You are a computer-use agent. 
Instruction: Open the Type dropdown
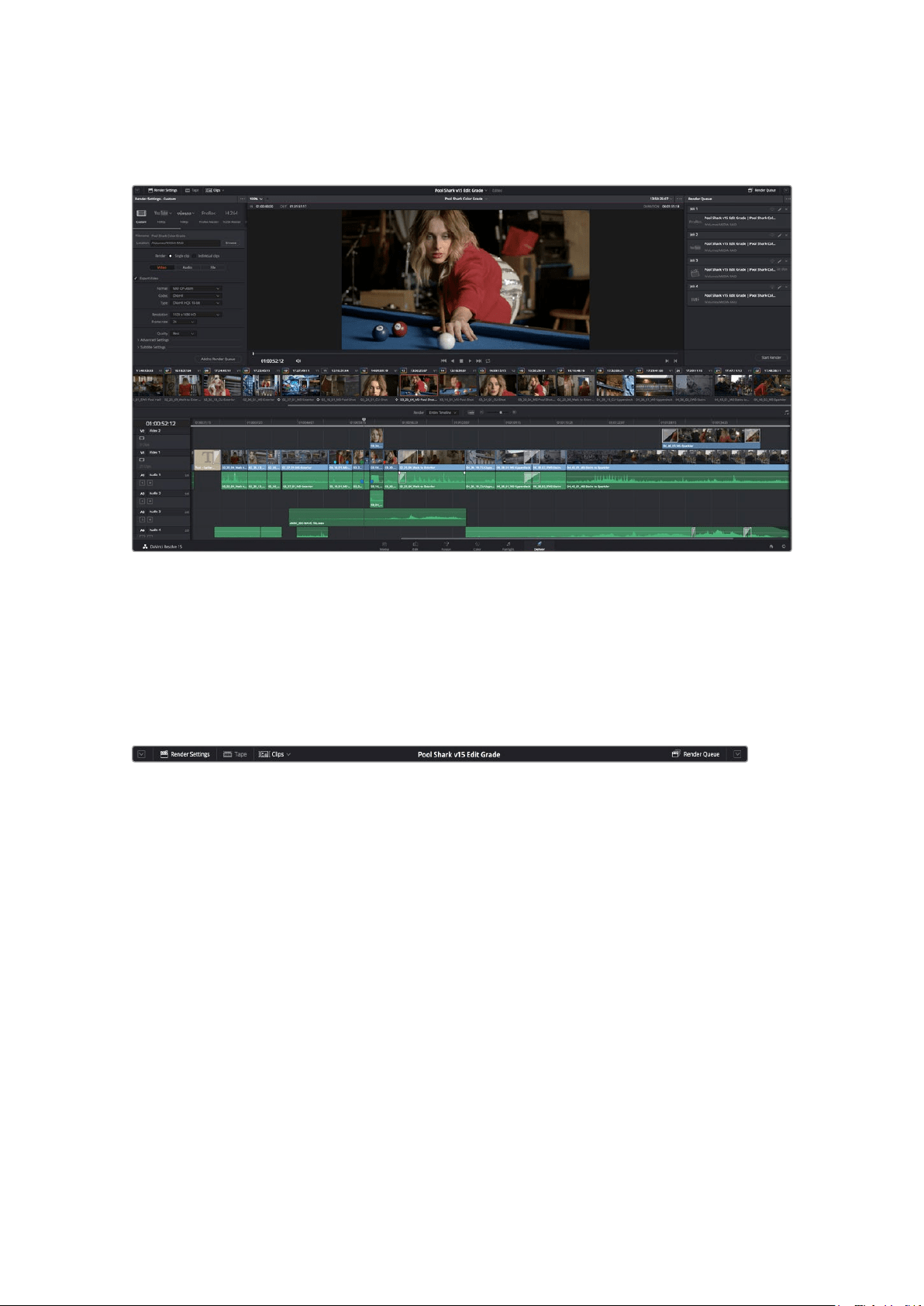click(196, 303)
